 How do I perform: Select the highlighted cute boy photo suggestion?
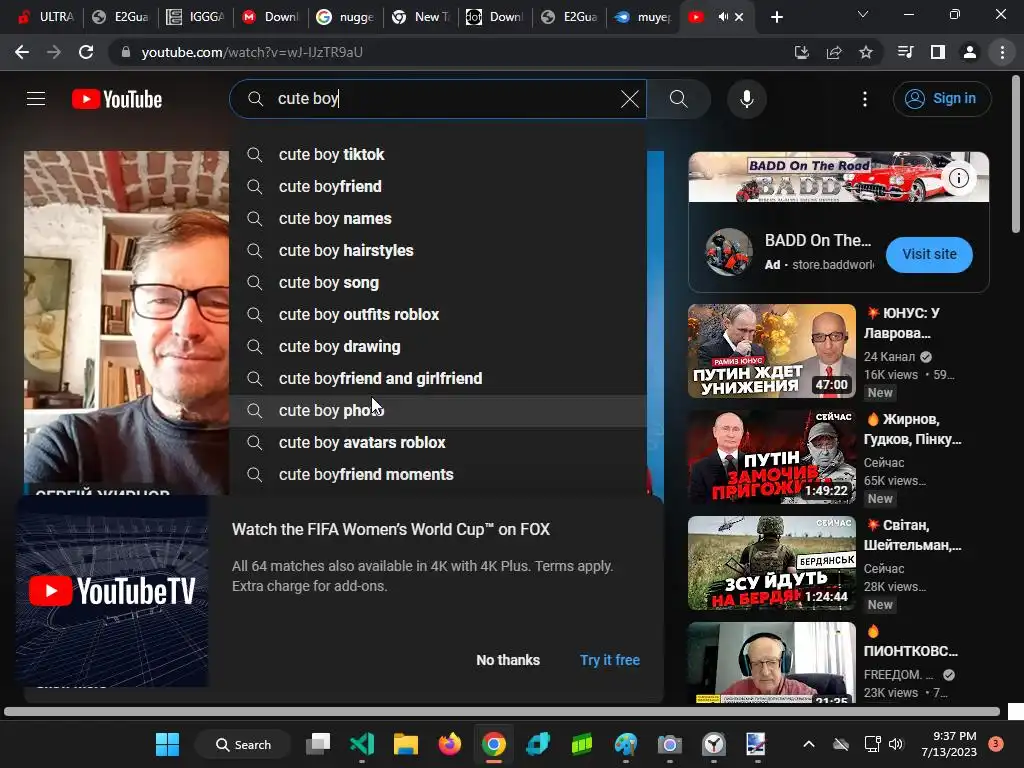point(438,411)
